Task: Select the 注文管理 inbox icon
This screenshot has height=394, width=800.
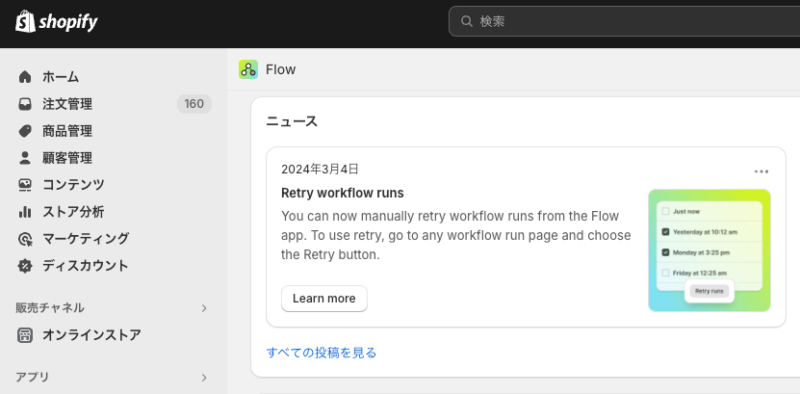Action: coord(24,104)
